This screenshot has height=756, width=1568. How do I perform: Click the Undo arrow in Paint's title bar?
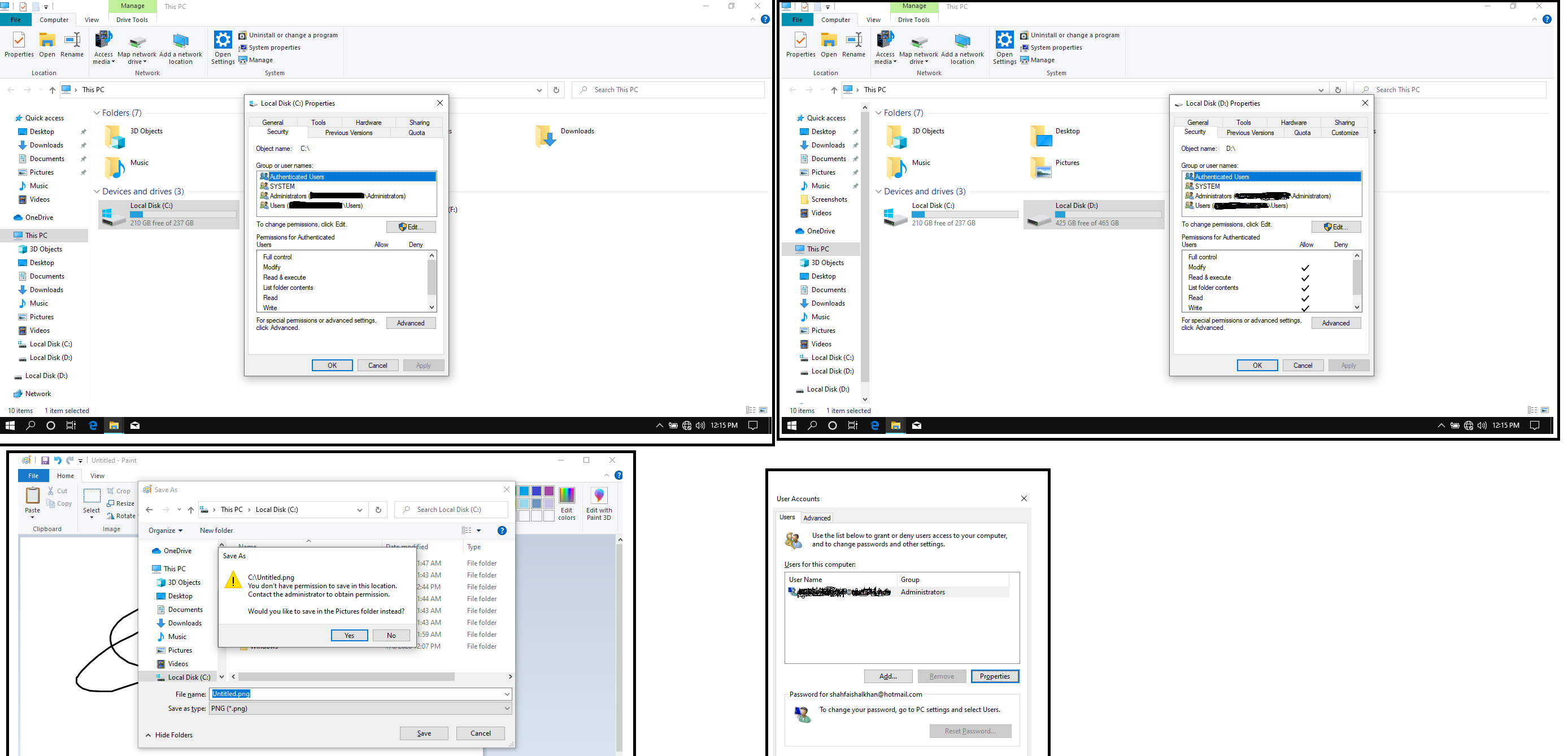[57, 460]
